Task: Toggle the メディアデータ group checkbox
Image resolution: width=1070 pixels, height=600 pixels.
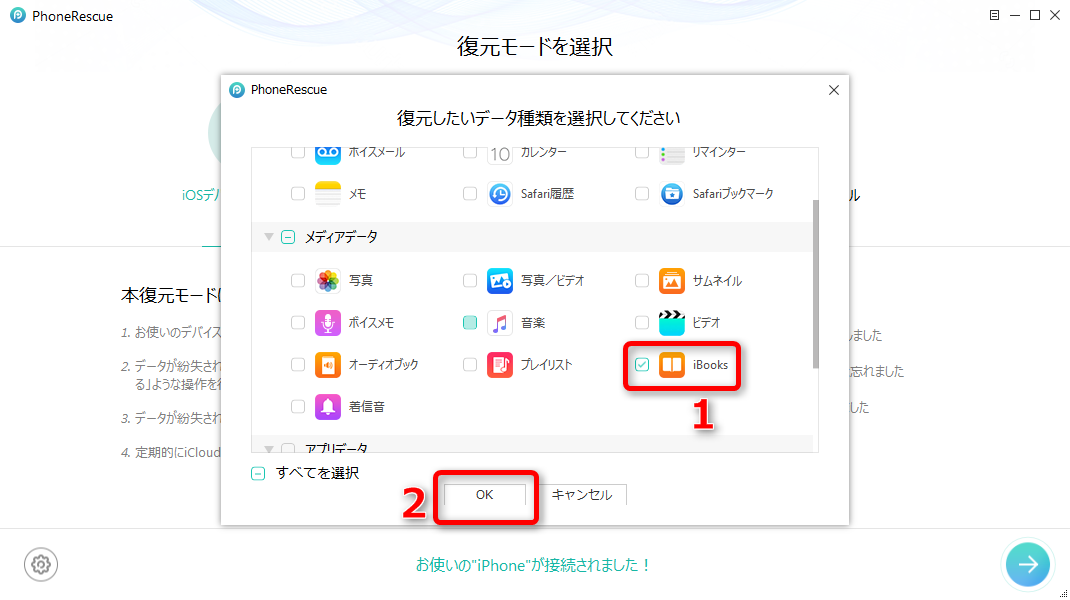Action: click(x=288, y=237)
